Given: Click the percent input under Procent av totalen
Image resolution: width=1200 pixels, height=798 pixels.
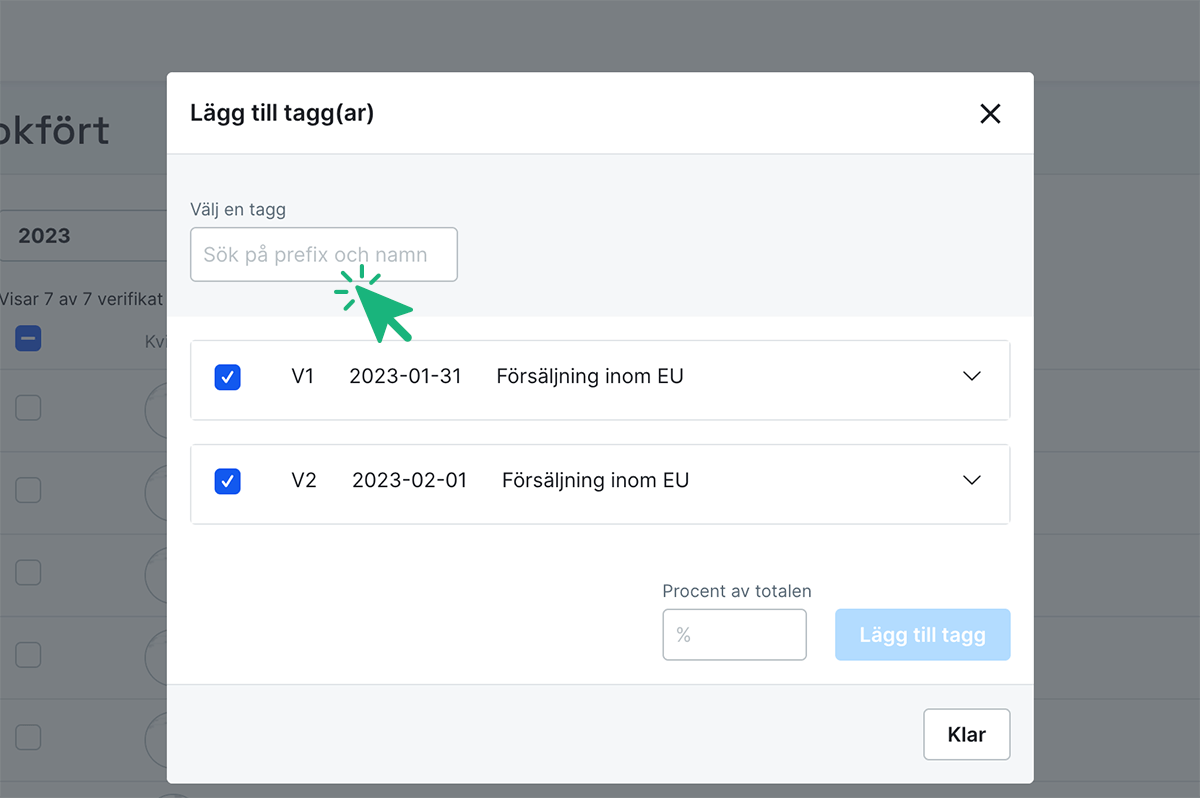Looking at the screenshot, I should coord(735,634).
